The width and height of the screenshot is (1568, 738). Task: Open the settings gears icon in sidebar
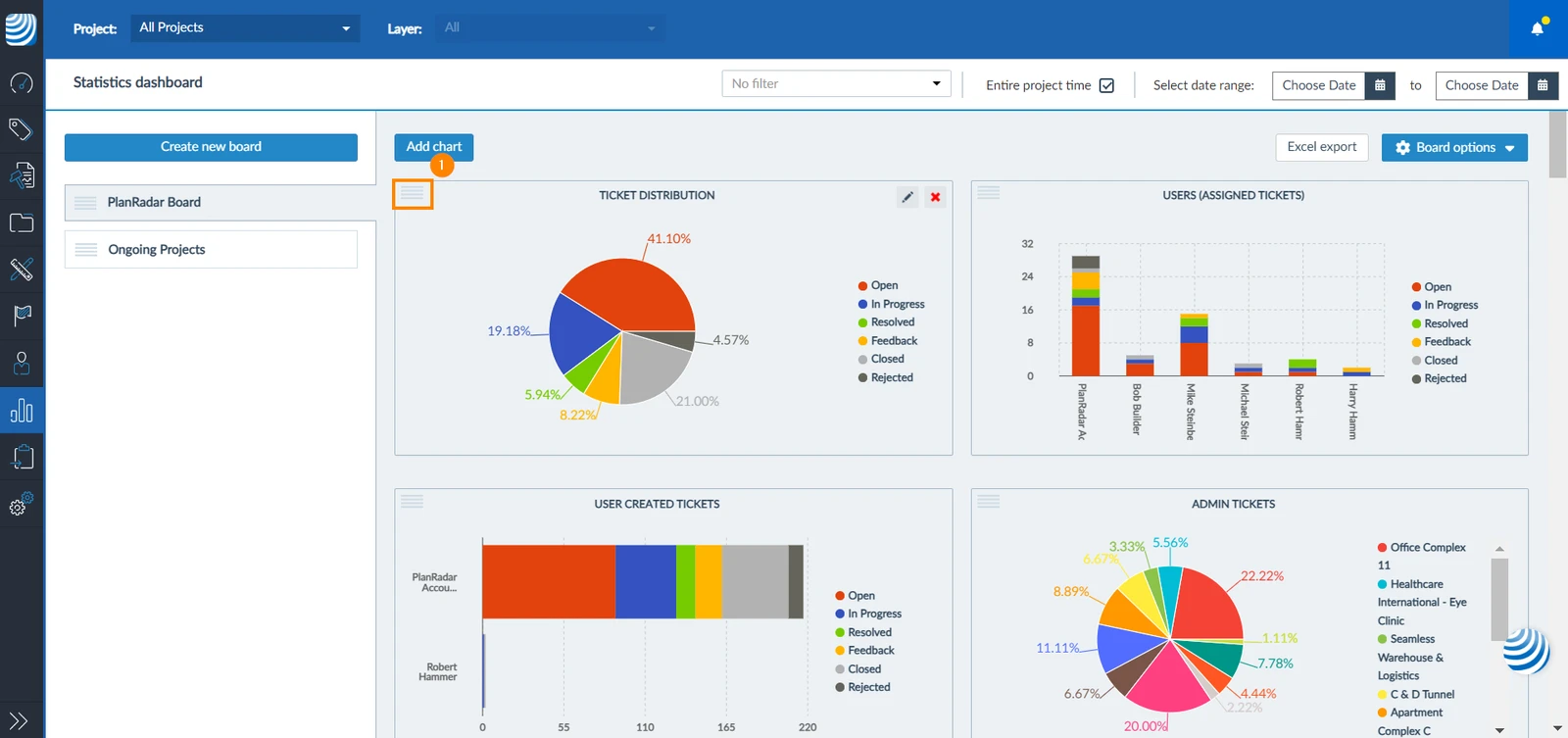[22, 504]
